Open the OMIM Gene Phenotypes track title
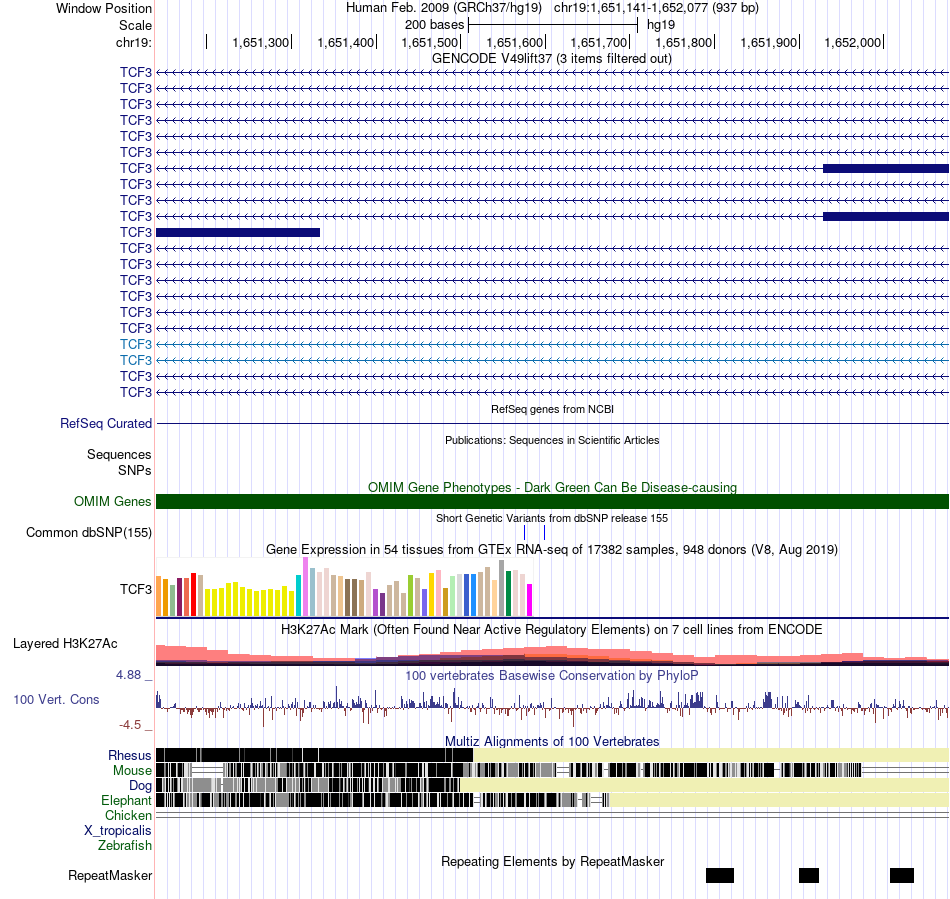The width and height of the screenshot is (950, 899). 552,488
